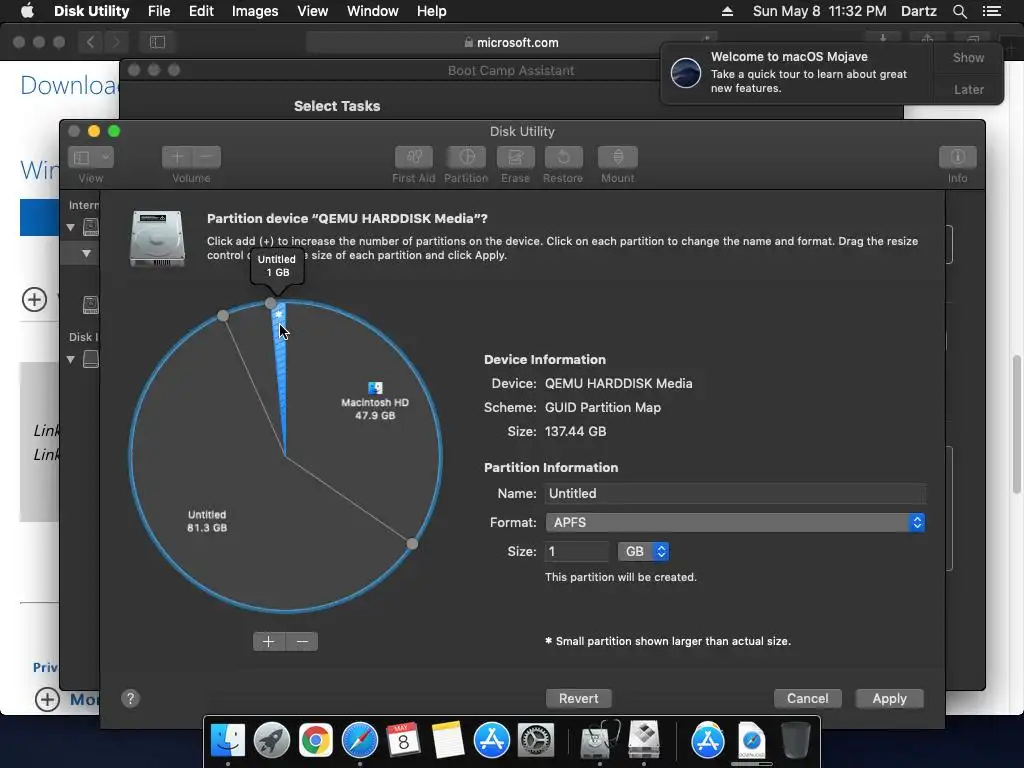Viewport: 1024px width, 768px height.
Task: Select the blue 1 GB Untitled slice
Action: pos(280,366)
